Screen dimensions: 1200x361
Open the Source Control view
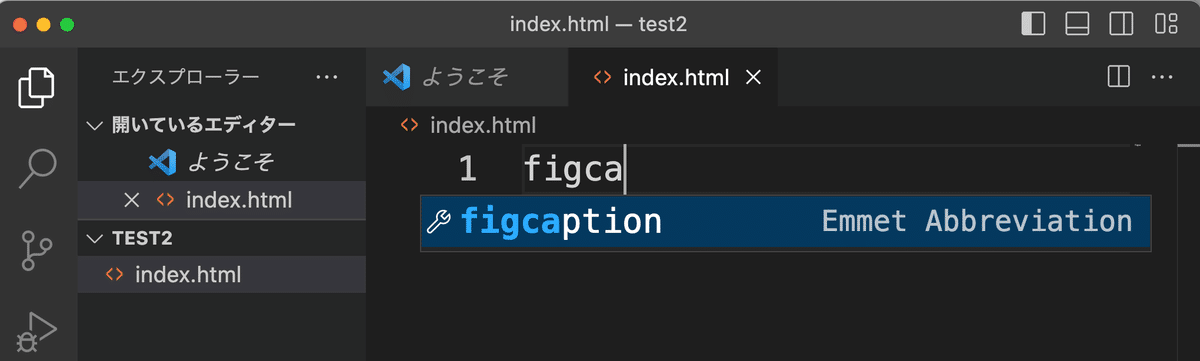click(x=37, y=250)
